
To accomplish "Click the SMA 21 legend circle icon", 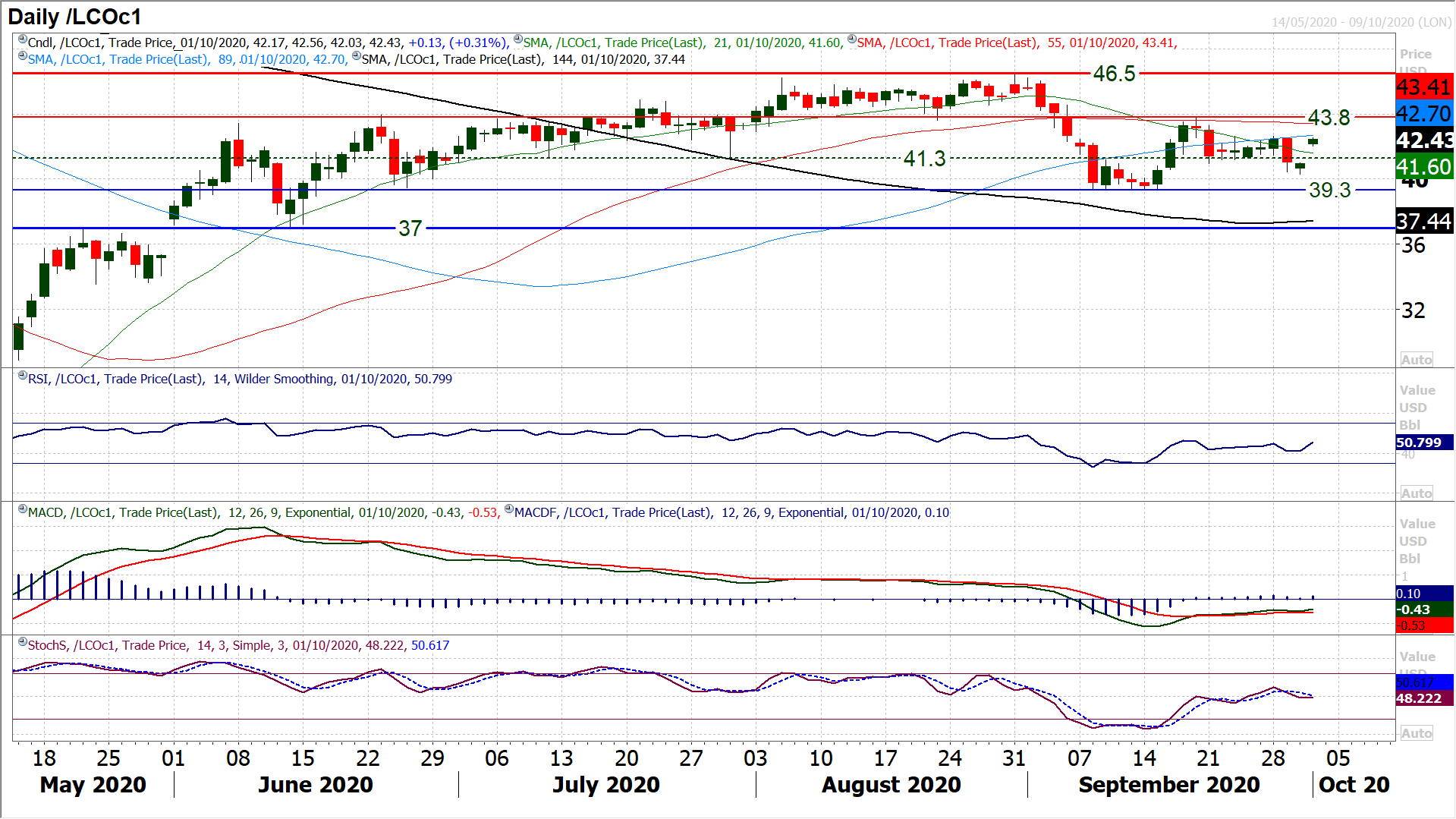I will [517, 39].
